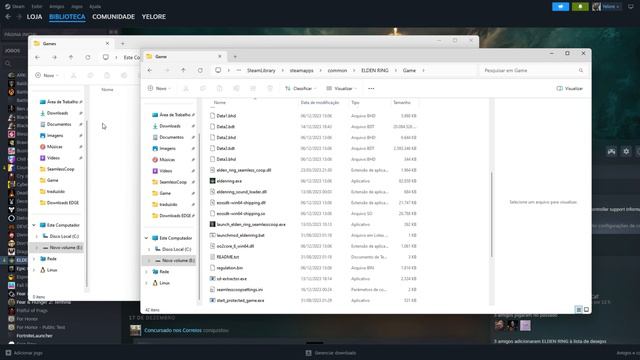Expand chevron after Game in address bar
The height and width of the screenshot is (360, 640).
click(423, 71)
